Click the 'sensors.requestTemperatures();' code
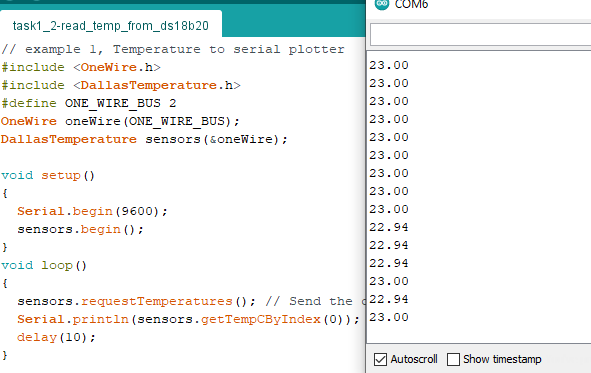 click(x=136, y=301)
